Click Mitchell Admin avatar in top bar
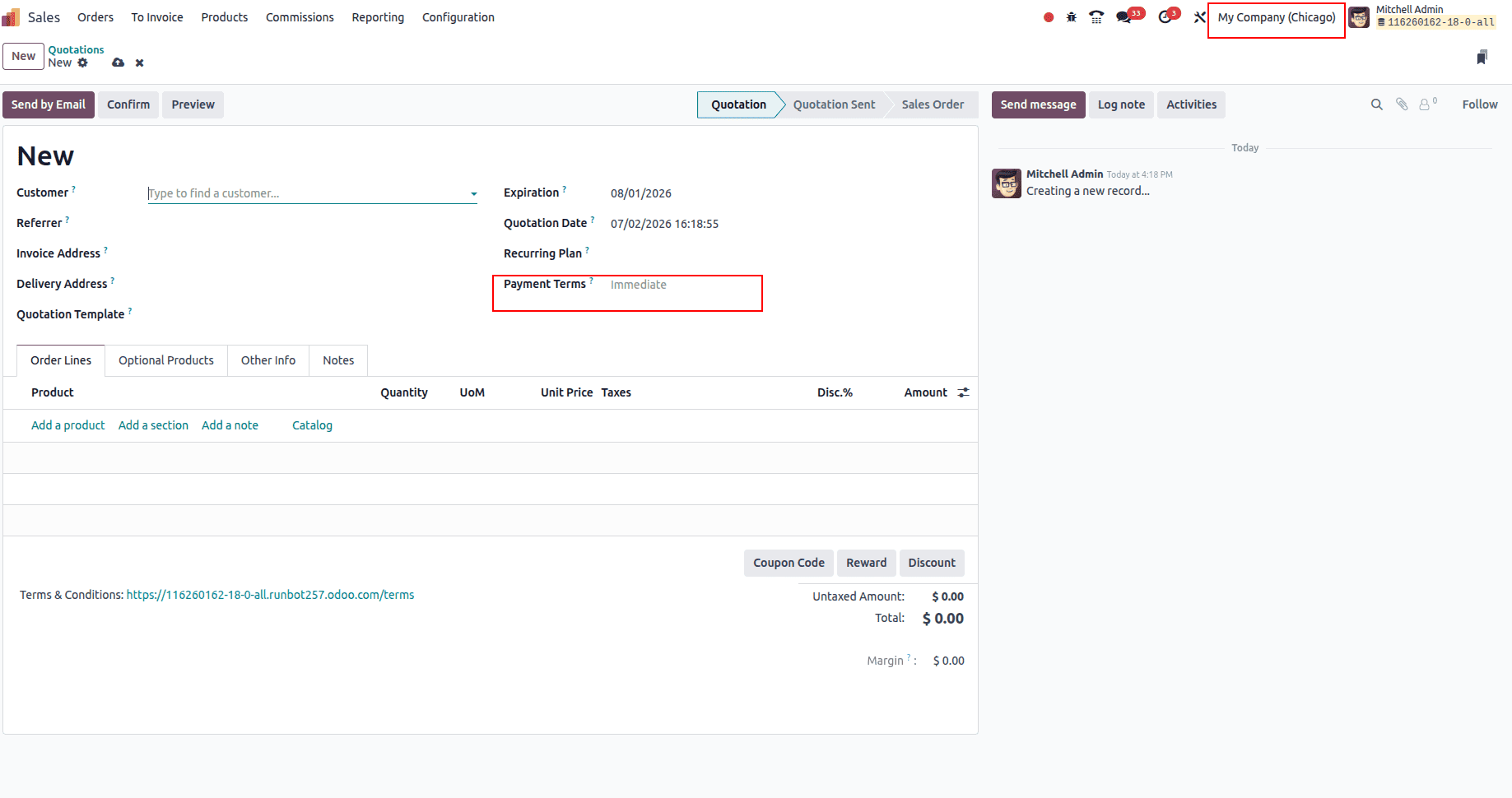The width and height of the screenshot is (1512, 798). [x=1359, y=17]
